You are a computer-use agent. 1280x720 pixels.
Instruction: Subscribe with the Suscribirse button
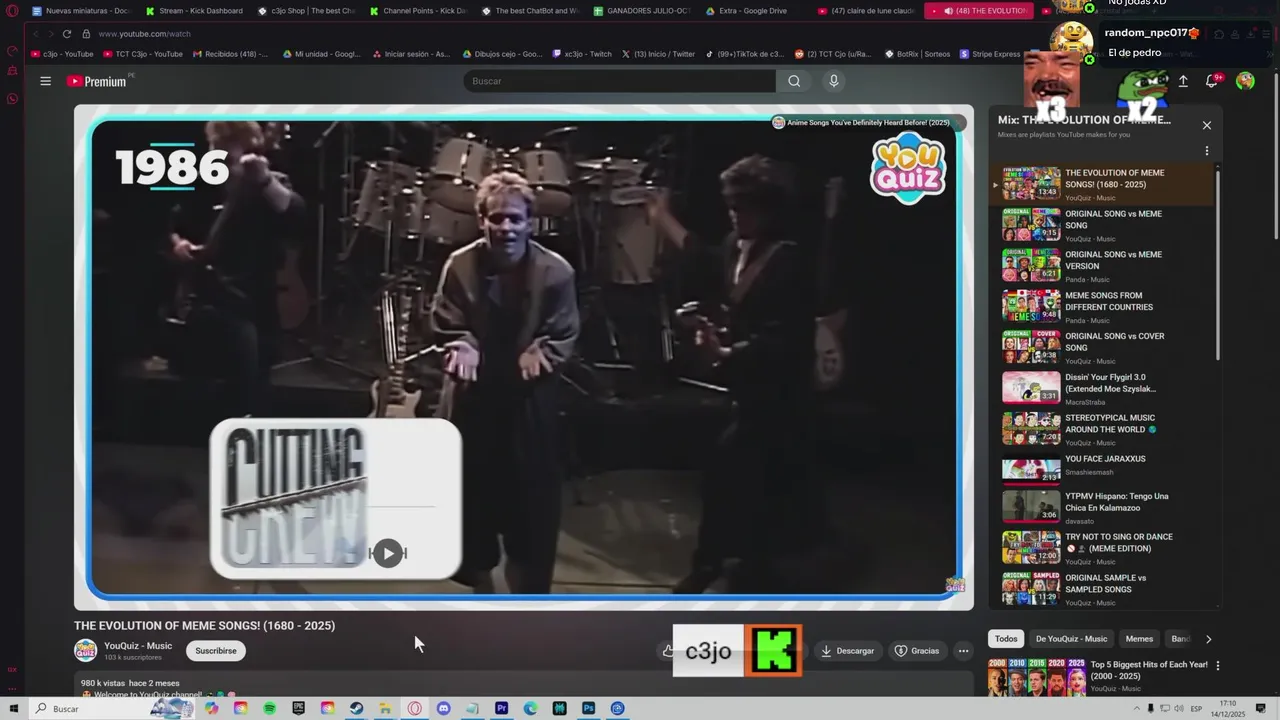click(216, 651)
